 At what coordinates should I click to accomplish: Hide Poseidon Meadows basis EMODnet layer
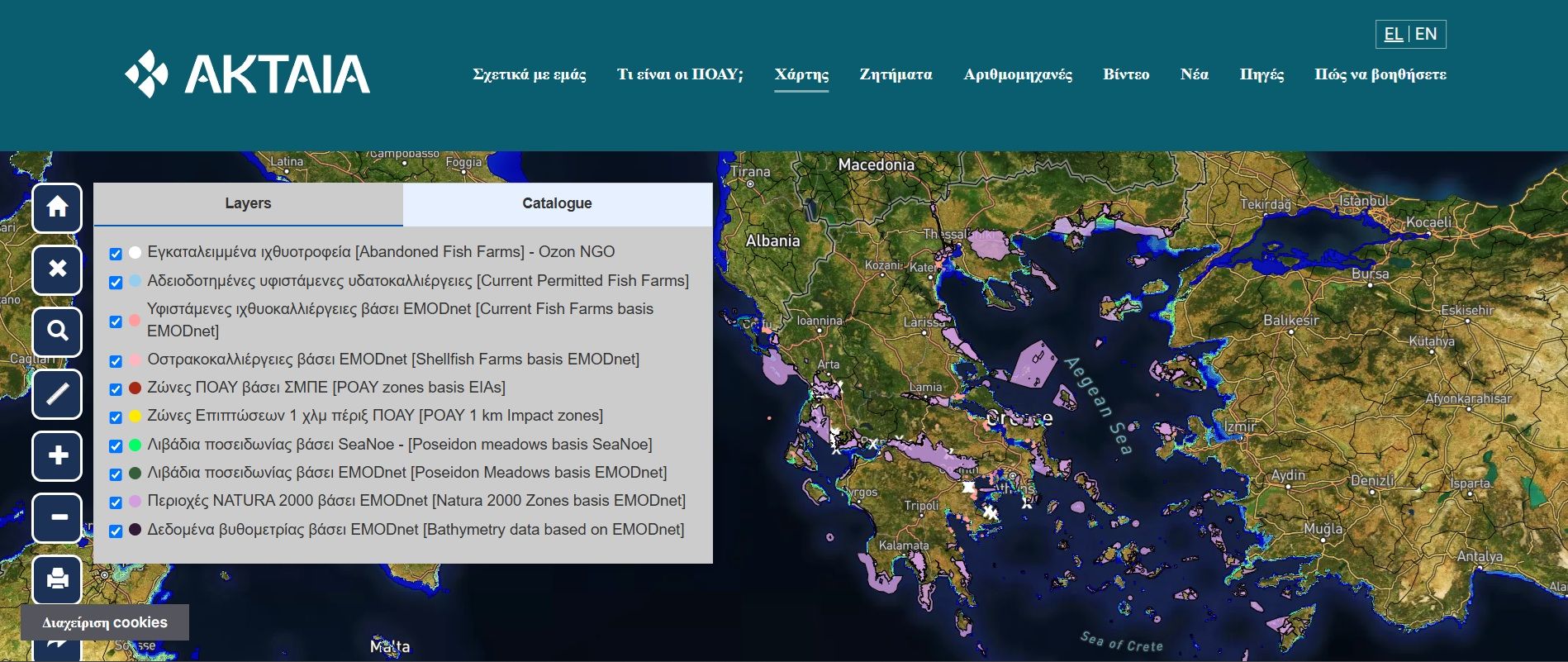coord(116,474)
